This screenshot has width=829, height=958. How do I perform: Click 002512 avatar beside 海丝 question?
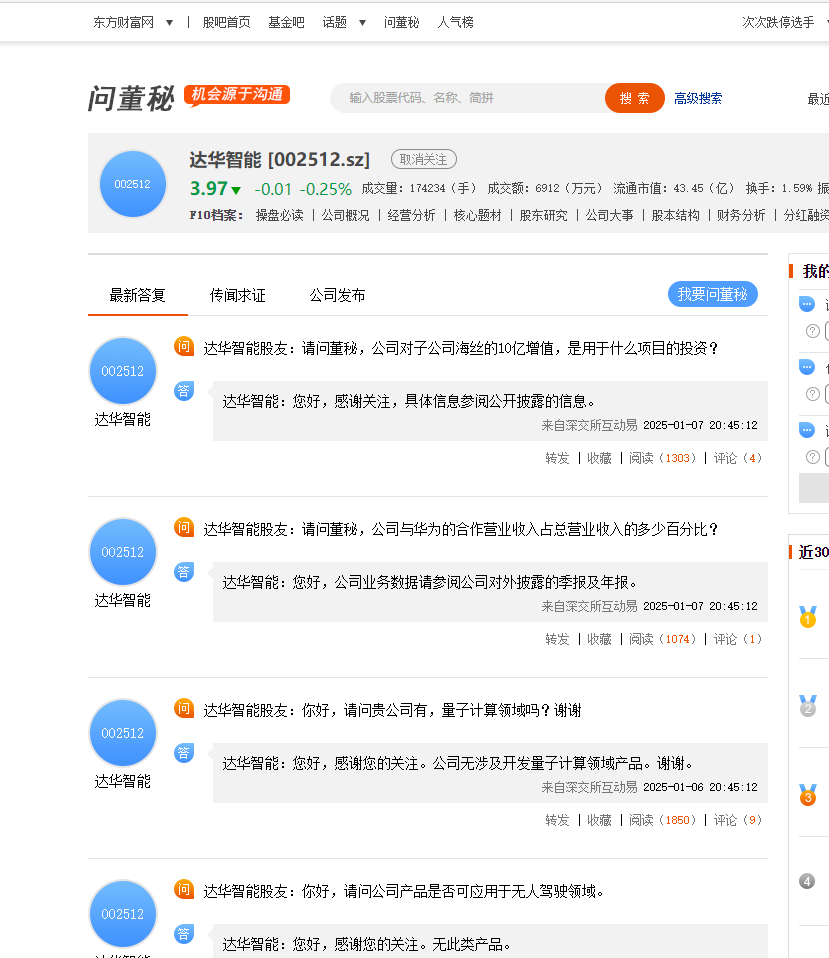pos(123,371)
